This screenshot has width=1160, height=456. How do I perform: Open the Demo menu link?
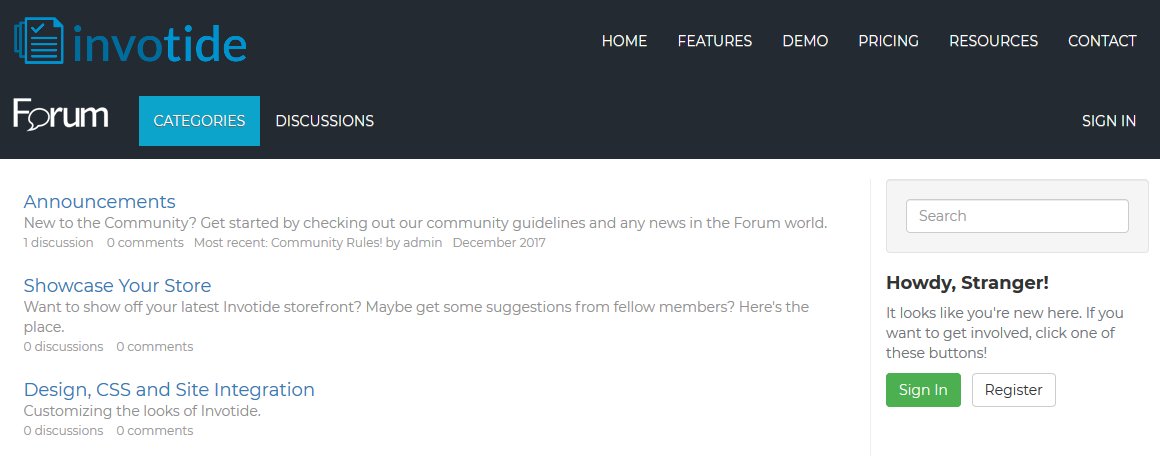click(805, 41)
